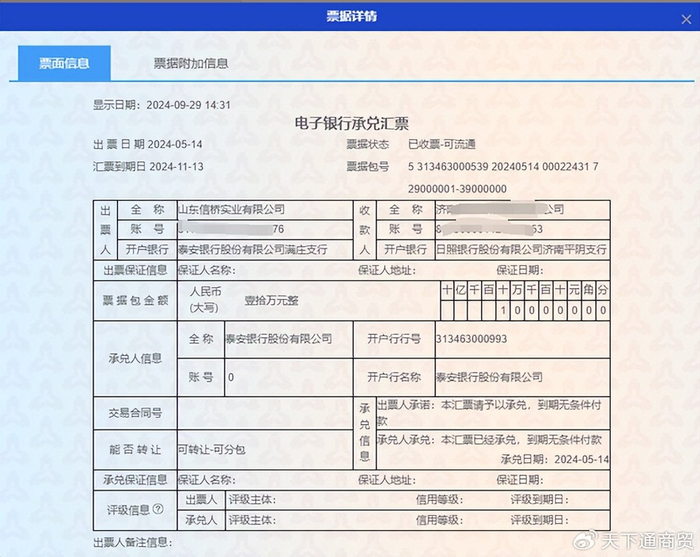The image size is (700, 557).
Task: Select the maturity date 2024-11-13
Action: click(176, 166)
